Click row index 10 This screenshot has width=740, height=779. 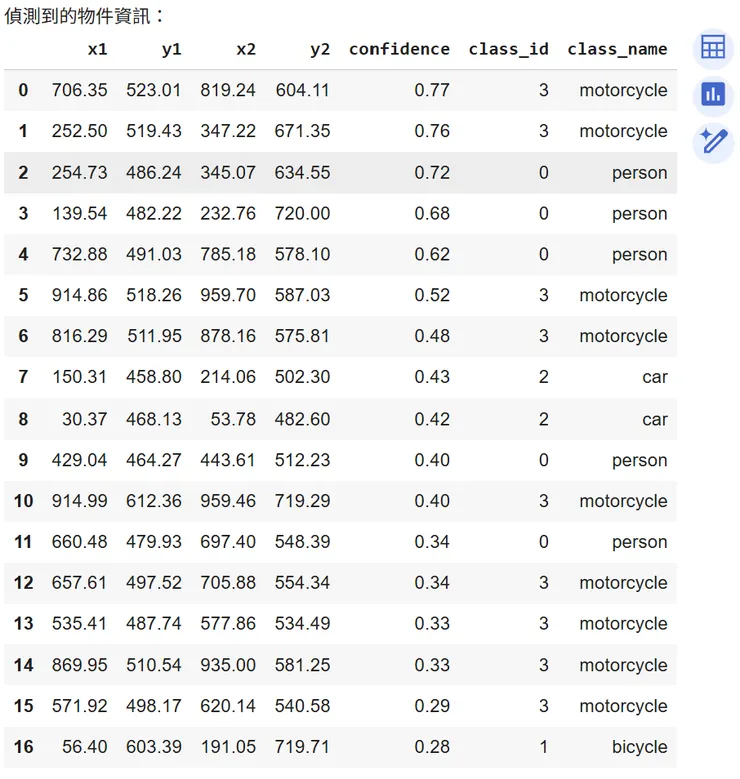[23, 501]
